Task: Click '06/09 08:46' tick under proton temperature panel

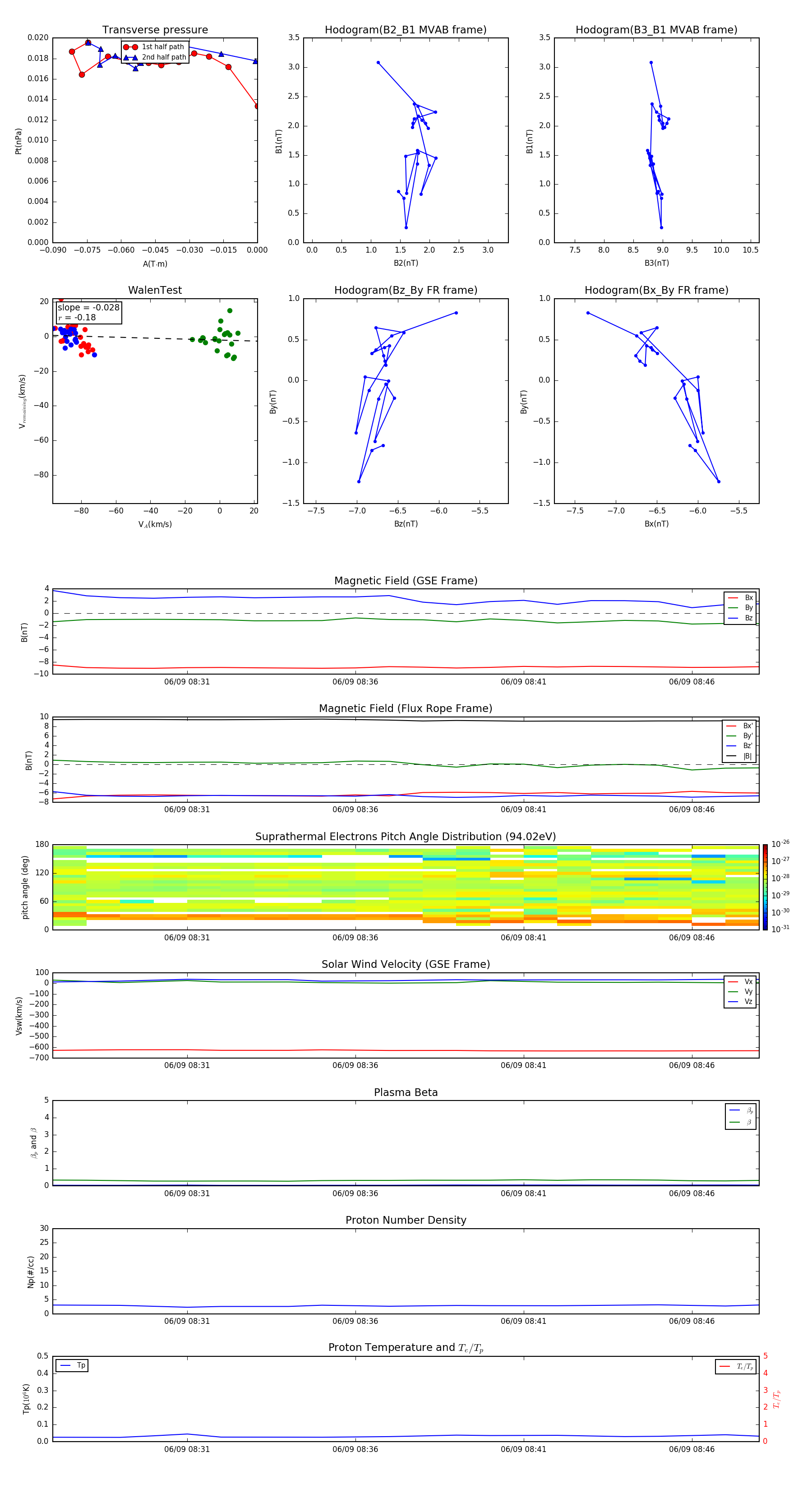Action: pyautogui.click(x=691, y=1450)
